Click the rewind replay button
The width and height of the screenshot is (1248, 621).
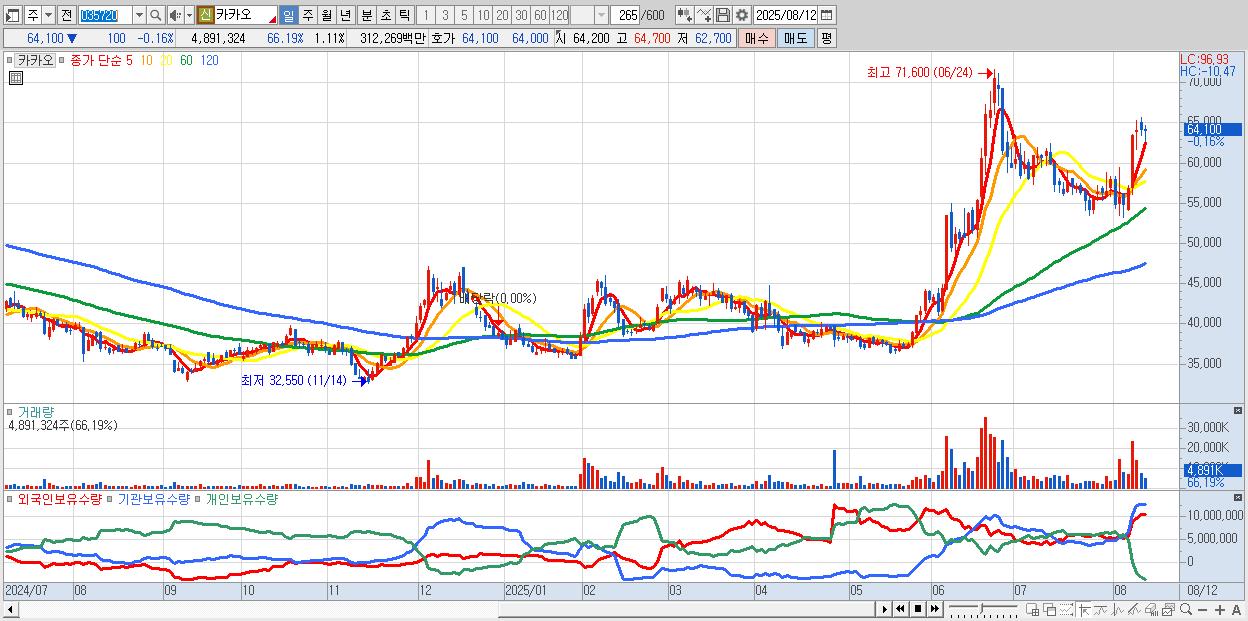pos(900,608)
